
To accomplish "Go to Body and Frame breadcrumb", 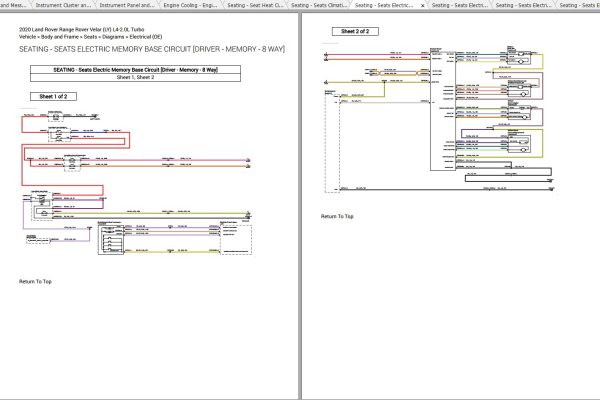I will (x=60, y=37).
